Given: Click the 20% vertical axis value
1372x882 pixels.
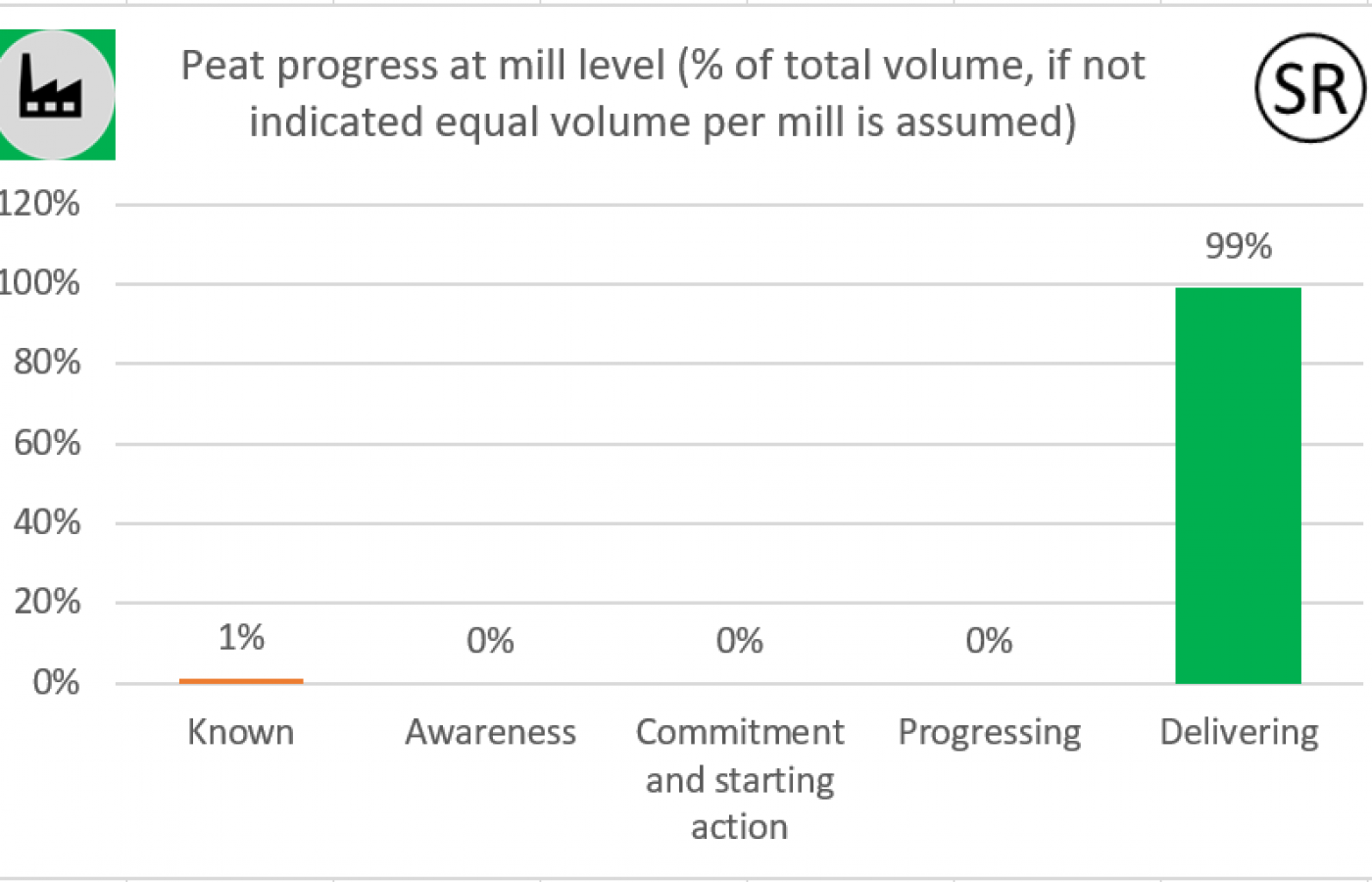Looking at the screenshot, I should [x=47, y=602].
